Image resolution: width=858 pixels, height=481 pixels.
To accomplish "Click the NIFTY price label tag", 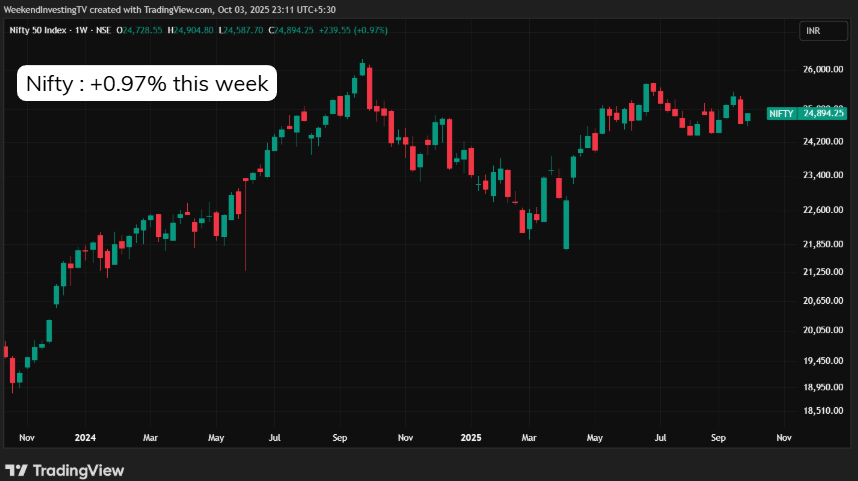I will (x=781, y=114).
